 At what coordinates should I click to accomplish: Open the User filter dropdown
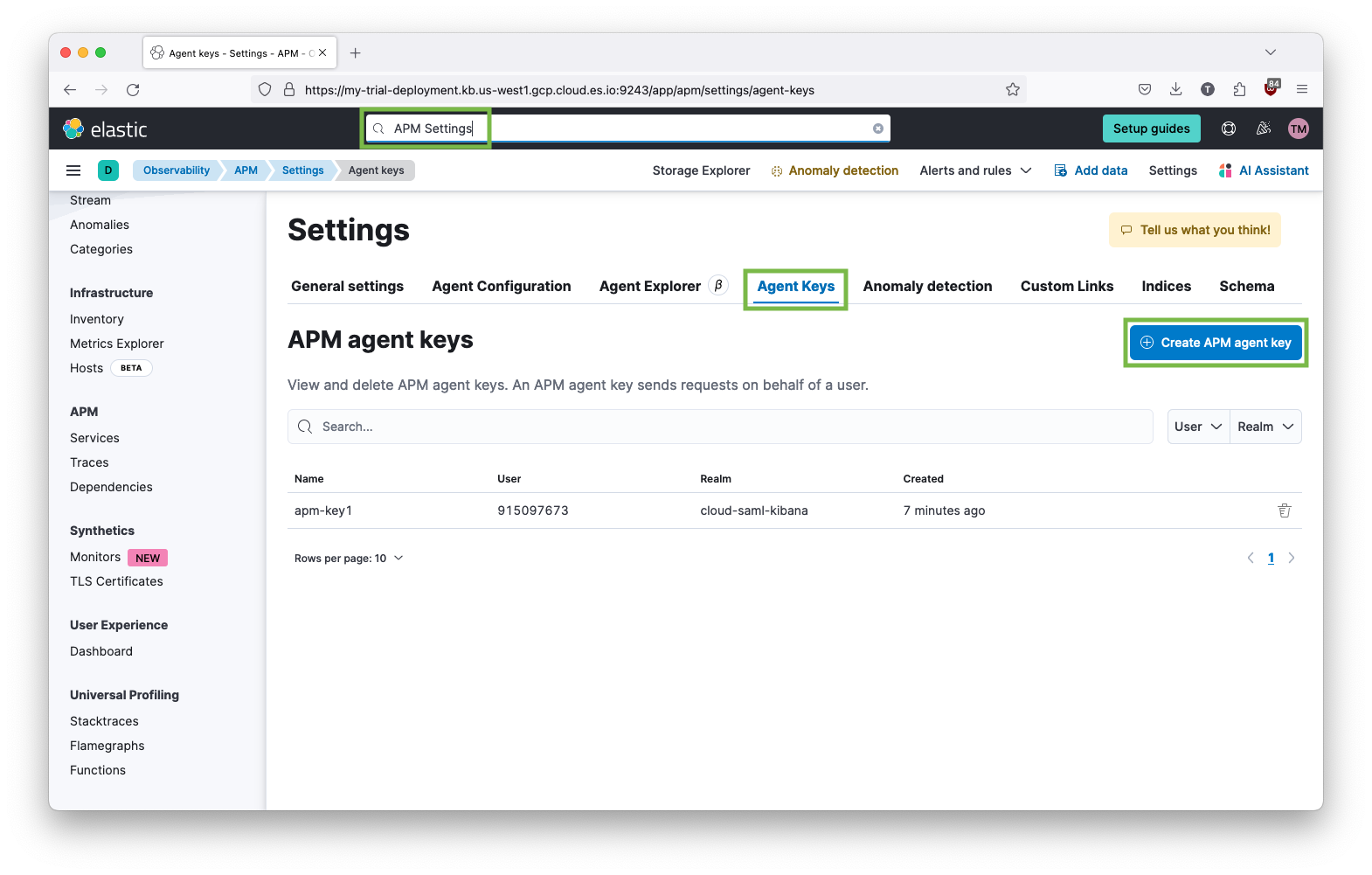(1198, 427)
